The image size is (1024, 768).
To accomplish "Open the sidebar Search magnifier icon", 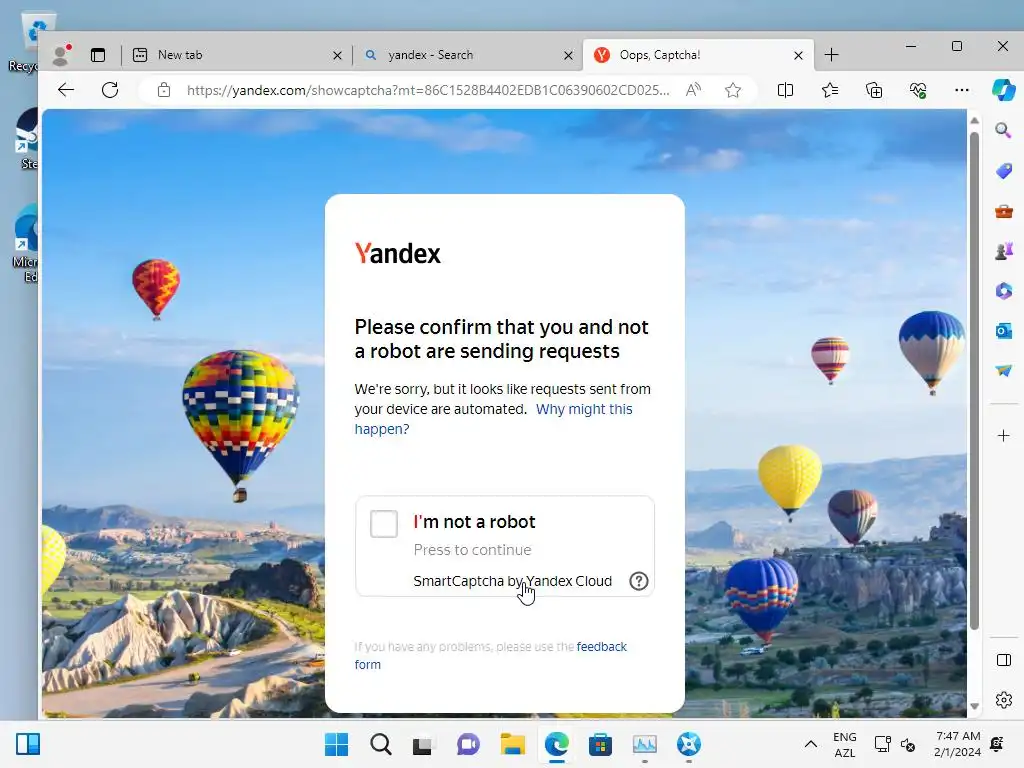I will 1003,130.
